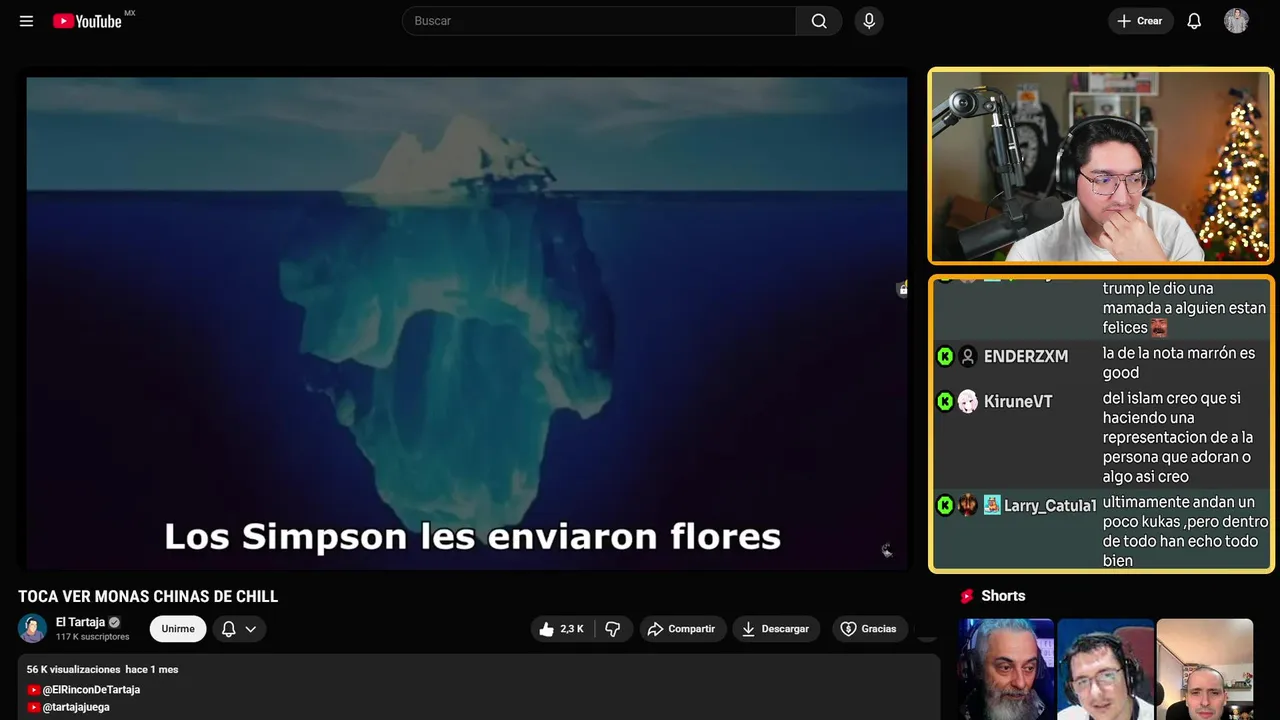Send a Gracias super thanks
The image size is (1280, 720).
tap(869, 629)
